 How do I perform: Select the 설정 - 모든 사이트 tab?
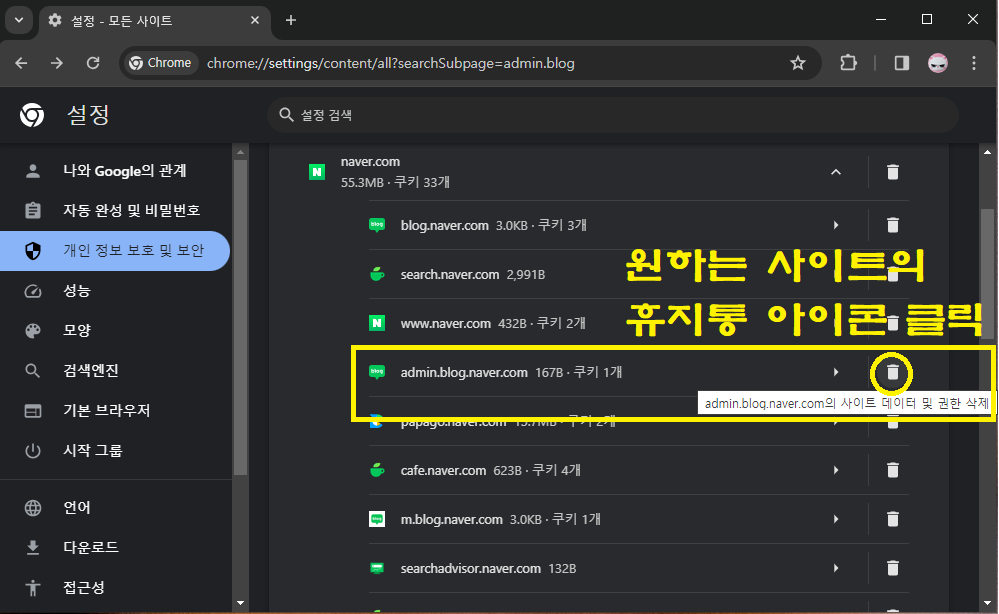point(155,21)
